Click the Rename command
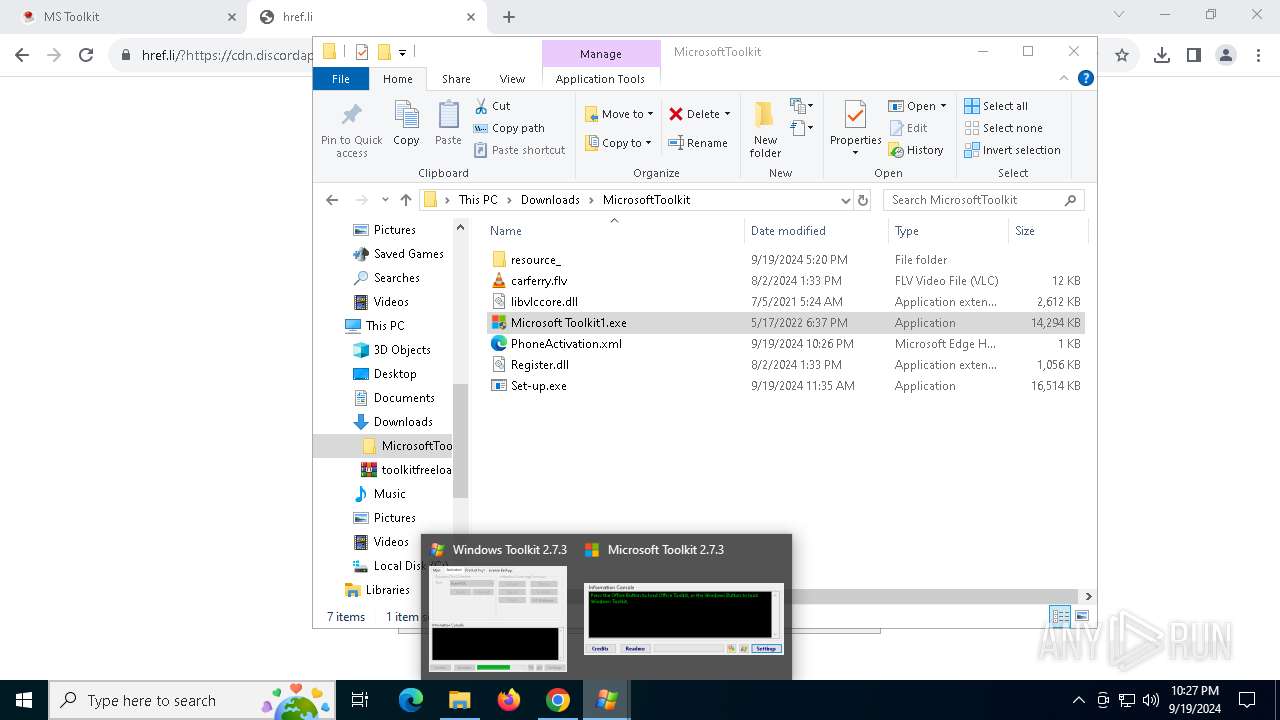1280x720 pixels. click(x=698, y=143)
